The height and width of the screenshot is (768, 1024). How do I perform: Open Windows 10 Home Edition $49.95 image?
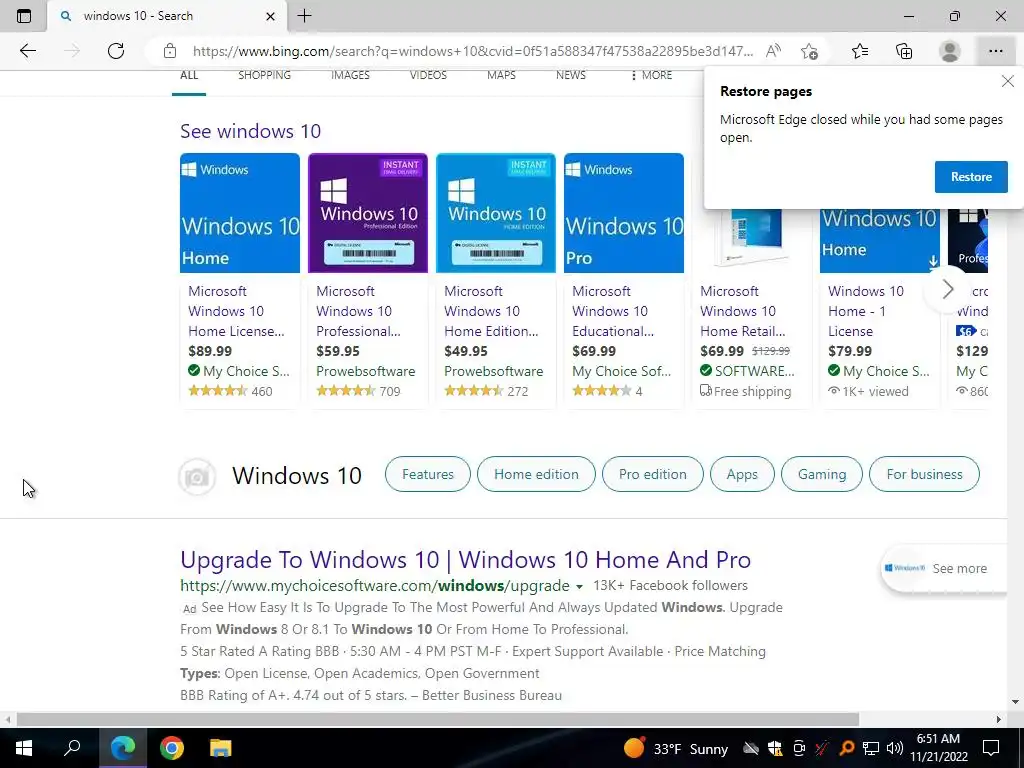point(496,213)
